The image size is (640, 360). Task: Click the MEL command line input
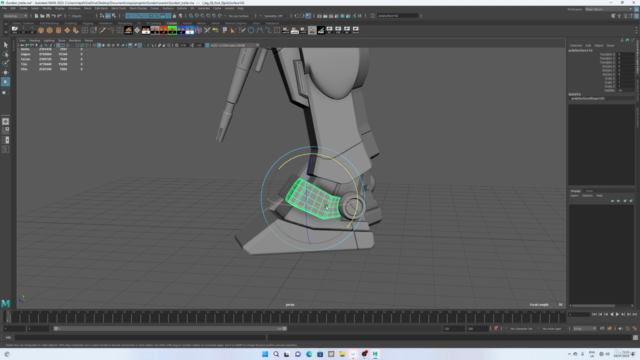click(x=140, y=338)
